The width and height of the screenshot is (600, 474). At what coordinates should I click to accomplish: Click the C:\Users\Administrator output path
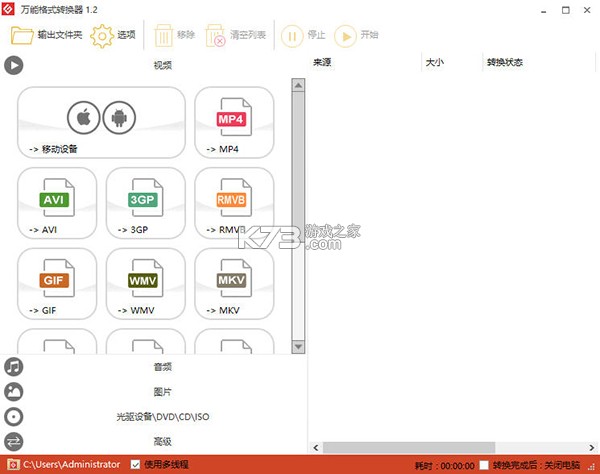click(x=72, y=464)
